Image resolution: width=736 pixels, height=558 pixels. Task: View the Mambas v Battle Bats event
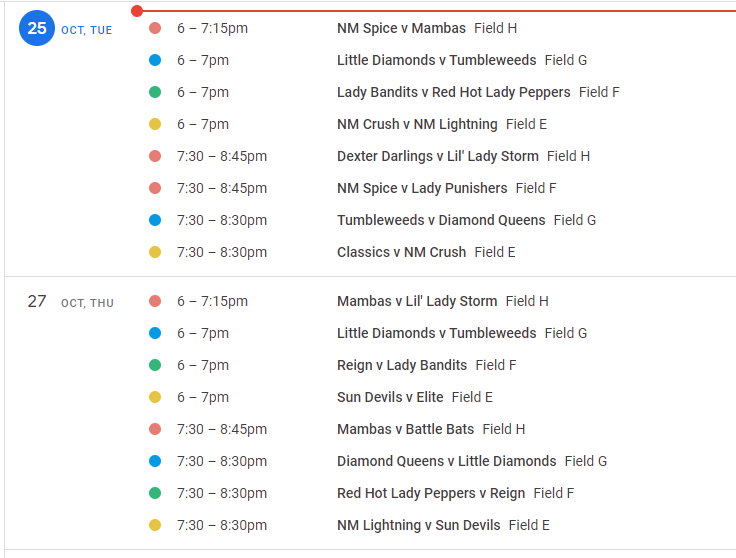(405, 429)
